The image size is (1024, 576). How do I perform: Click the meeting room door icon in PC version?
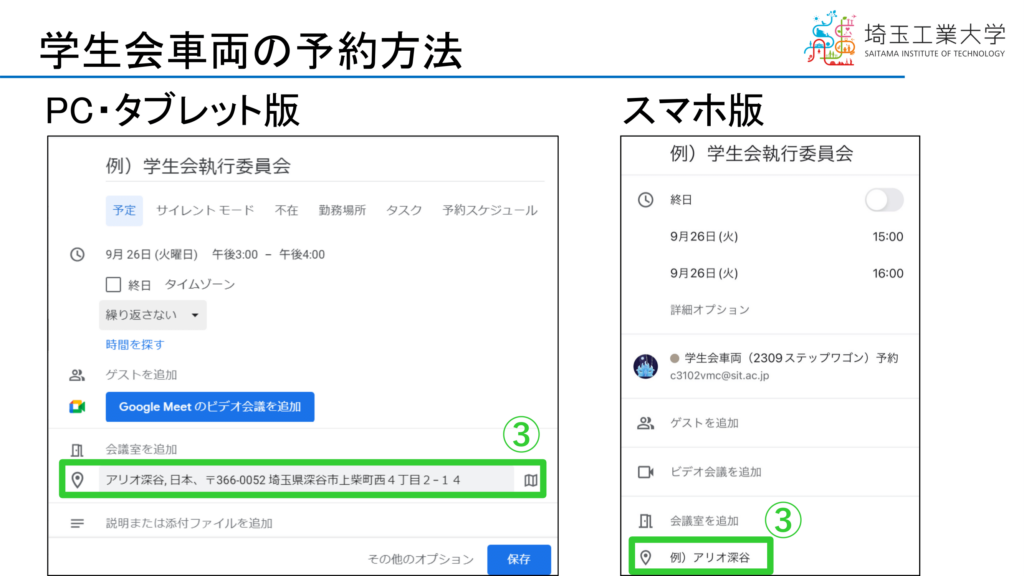(x=77, y=450)
